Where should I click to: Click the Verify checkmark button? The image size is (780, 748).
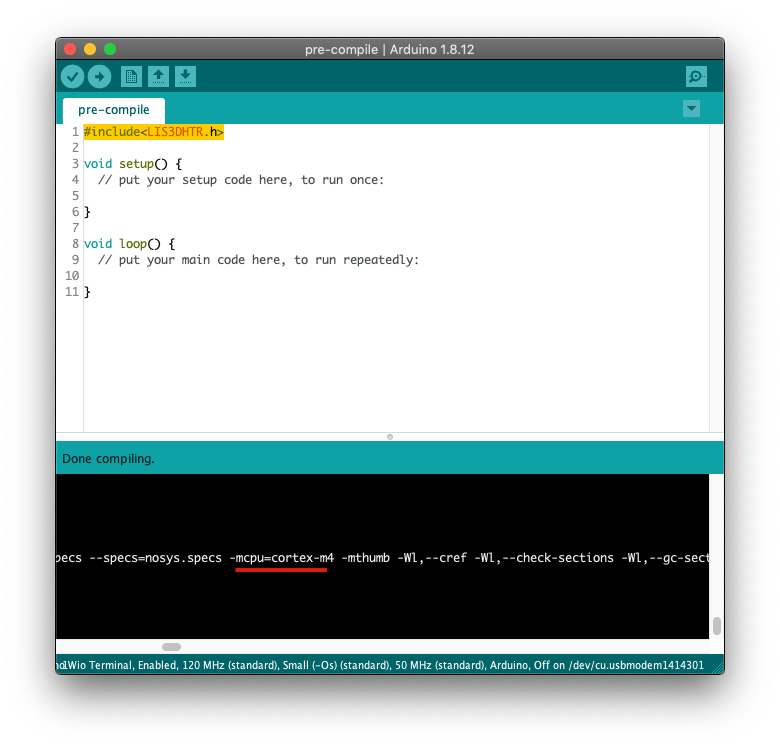[73, 77]
